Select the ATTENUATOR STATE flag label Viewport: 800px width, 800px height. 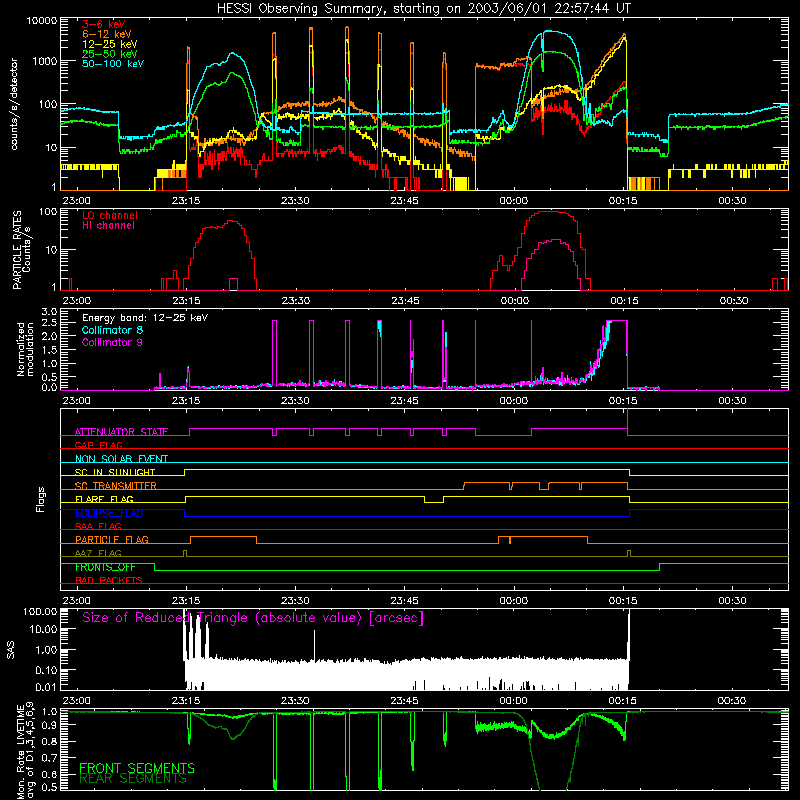121,432
